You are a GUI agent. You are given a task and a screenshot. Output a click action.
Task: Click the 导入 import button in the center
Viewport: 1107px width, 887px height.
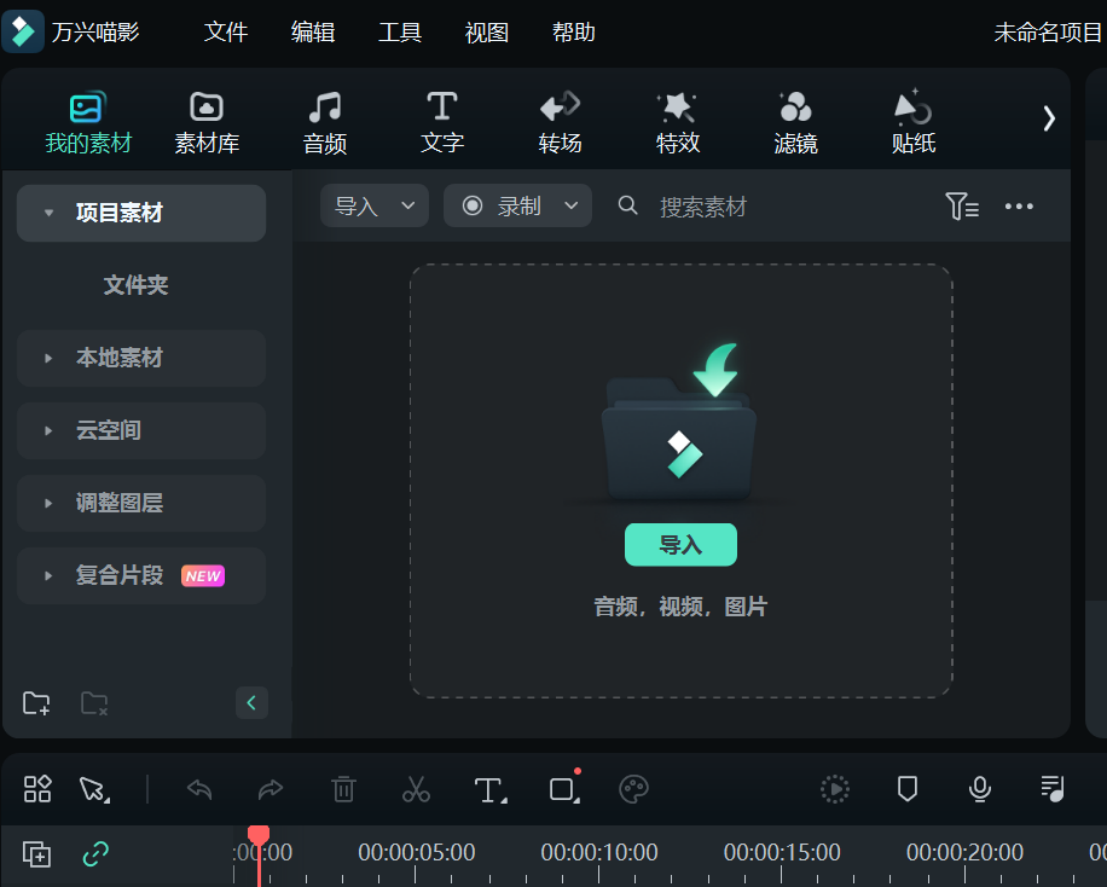click(681, 544)
